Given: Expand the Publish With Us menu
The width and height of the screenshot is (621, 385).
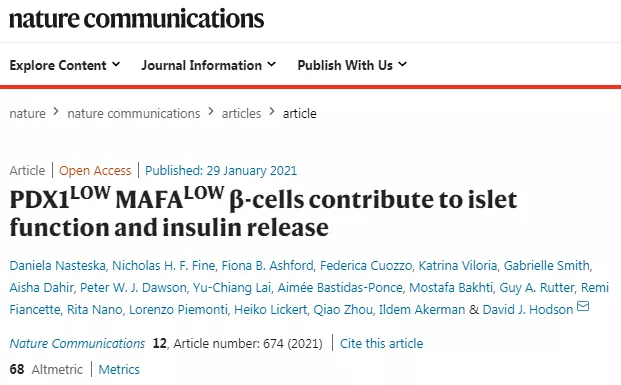Looking at the screenshot, I should point(352,65).
